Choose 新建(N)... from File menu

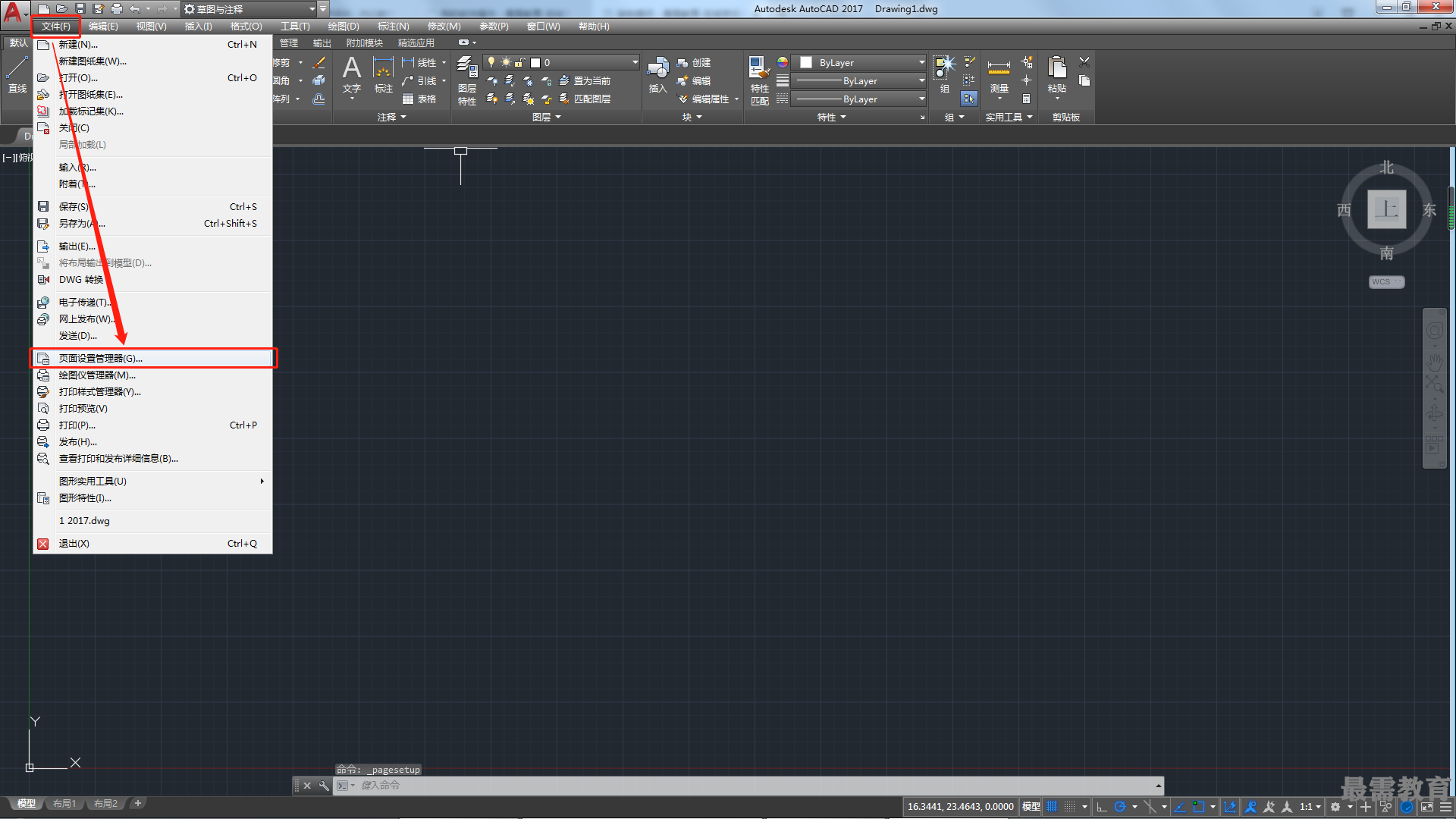pyautogui.click(x=153, y=44)
